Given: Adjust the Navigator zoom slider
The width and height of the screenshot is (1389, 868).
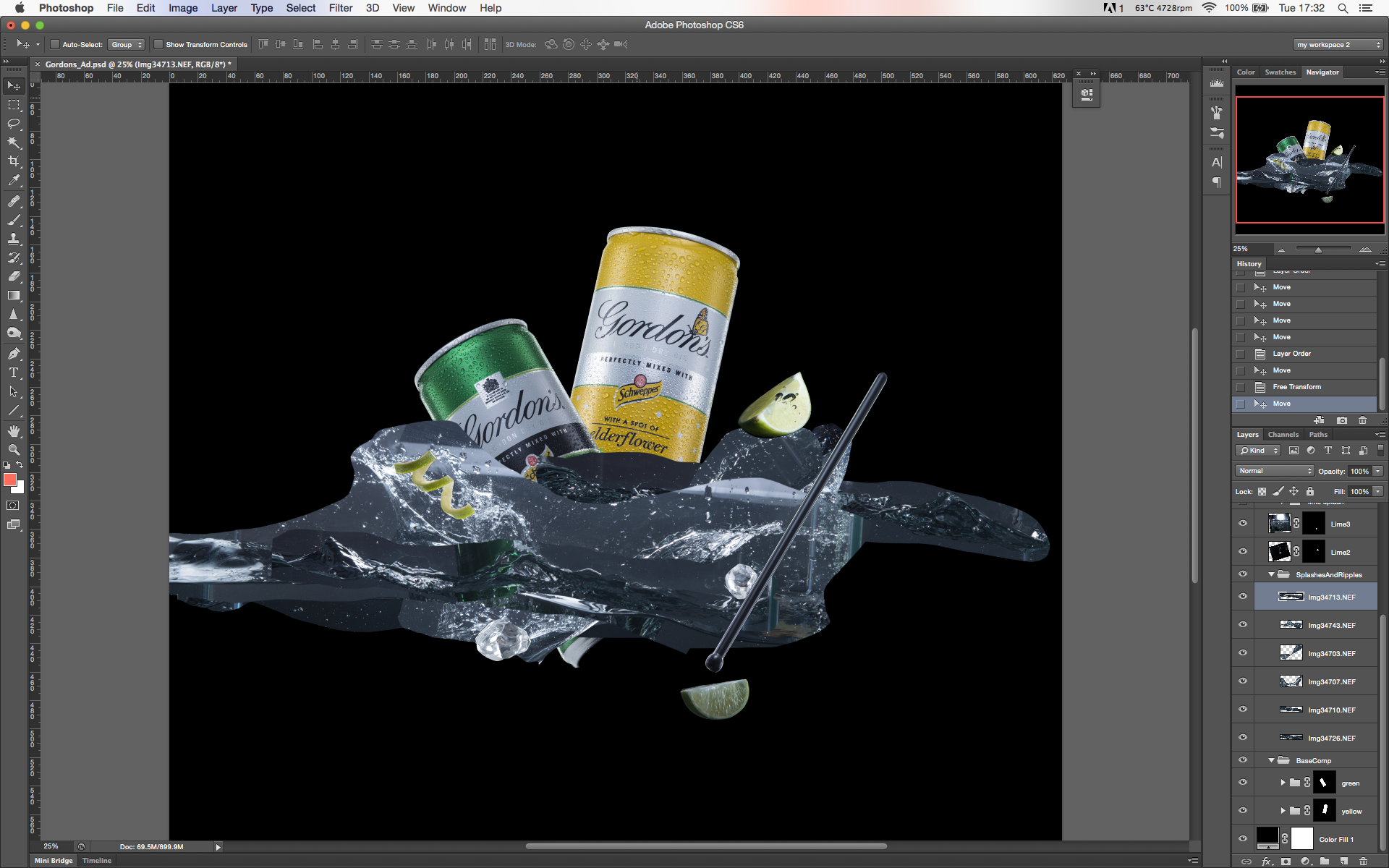Looking at the screenshot, I should (x=1318, y=250).
